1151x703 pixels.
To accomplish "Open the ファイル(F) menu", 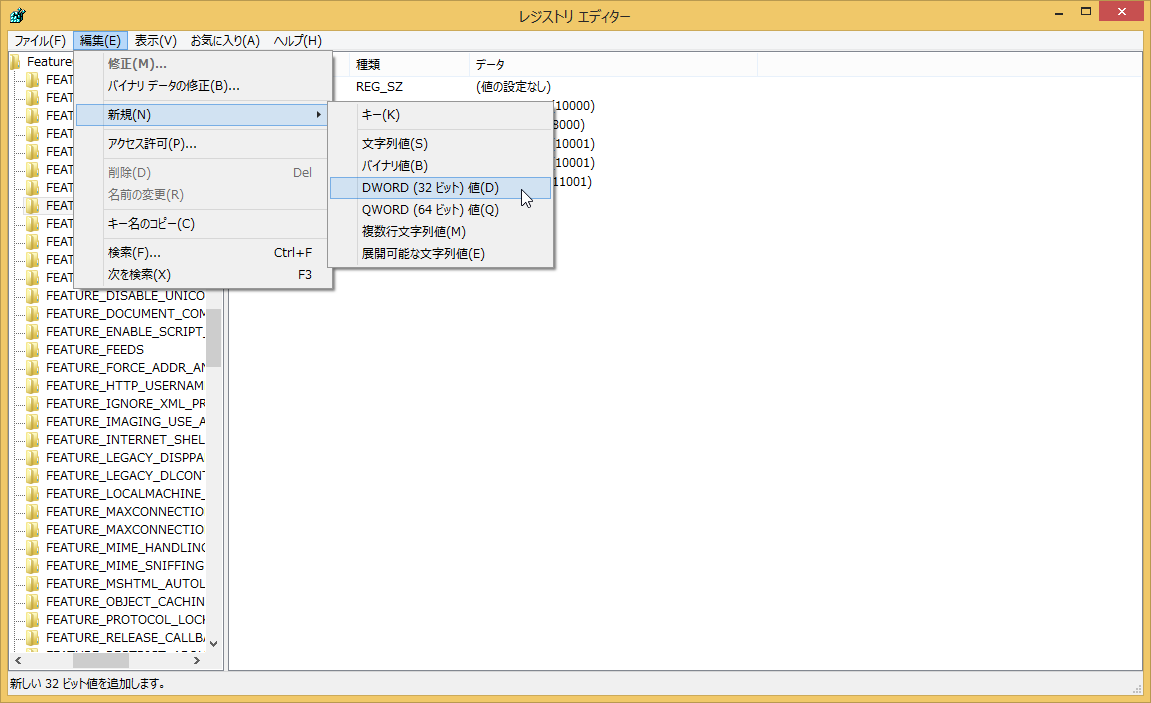I will [x=40, y=41].
